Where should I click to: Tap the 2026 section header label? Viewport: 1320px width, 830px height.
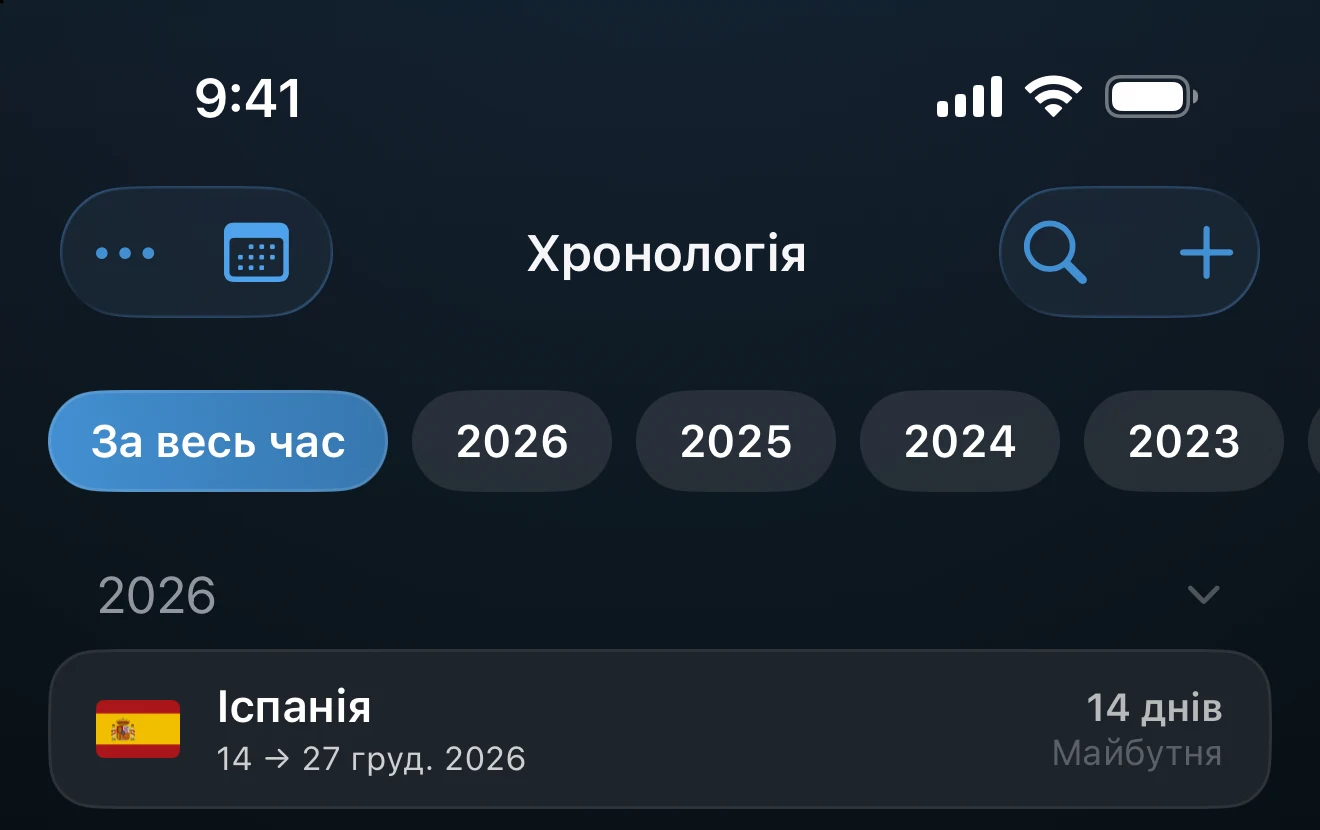coord(157,596)
